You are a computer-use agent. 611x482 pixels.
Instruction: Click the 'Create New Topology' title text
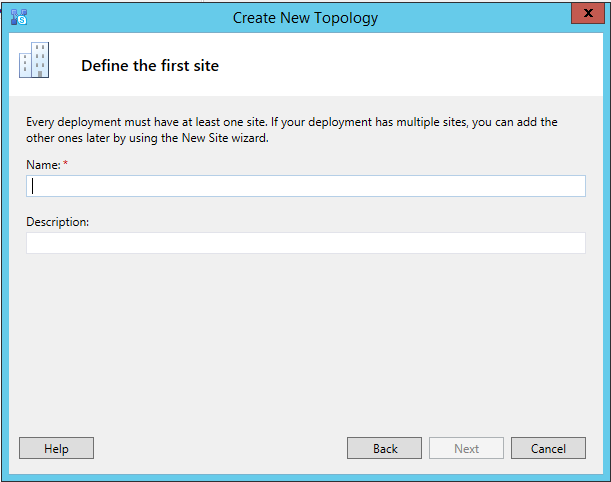pos(305,17)
